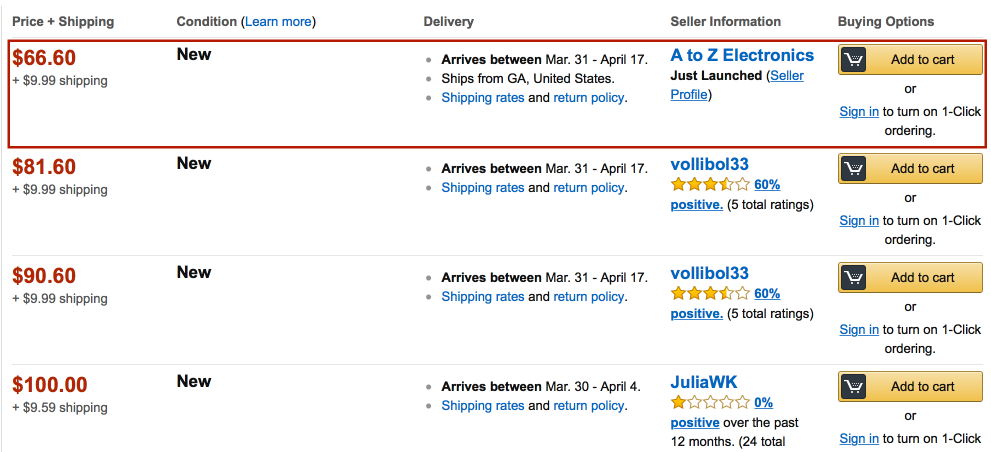The height and width of the screenshot is (452, 991).
Task: Click star rating of $90.60 vollibol33 offer
Action: click(710, 293)
